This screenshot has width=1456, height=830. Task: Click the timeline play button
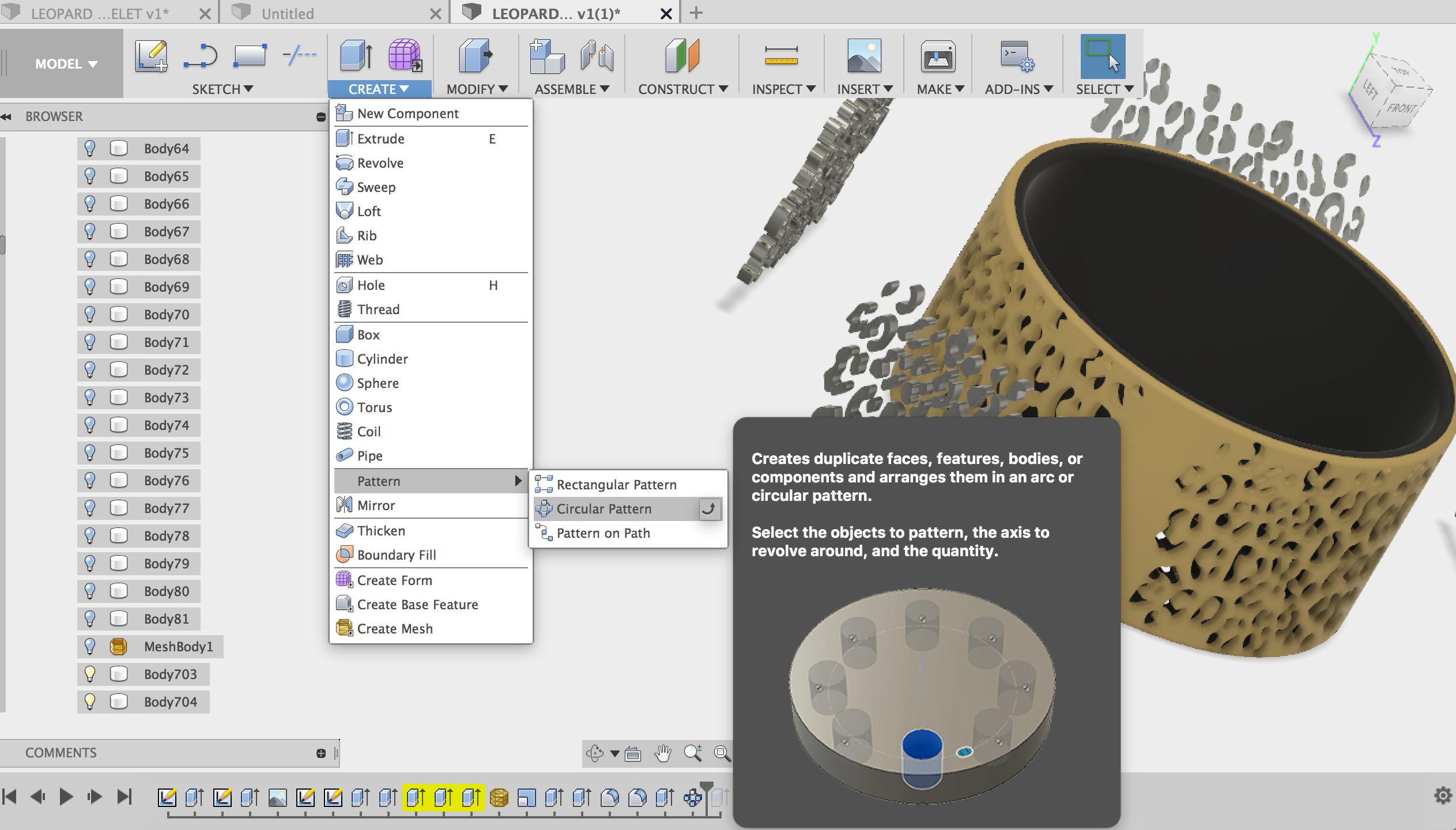tap(66, 797)
